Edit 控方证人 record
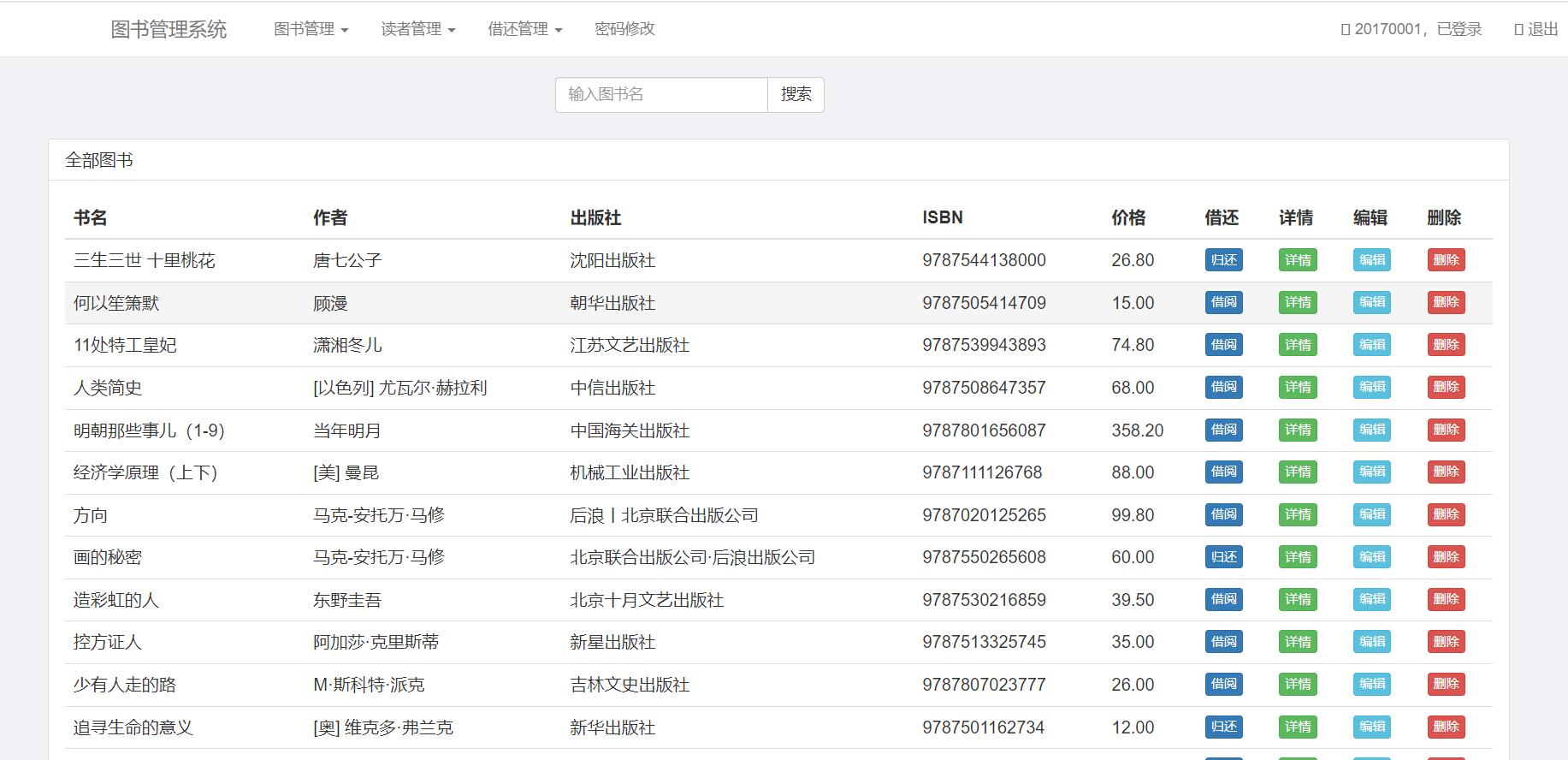1568x760 pixels. (1372, 642)
